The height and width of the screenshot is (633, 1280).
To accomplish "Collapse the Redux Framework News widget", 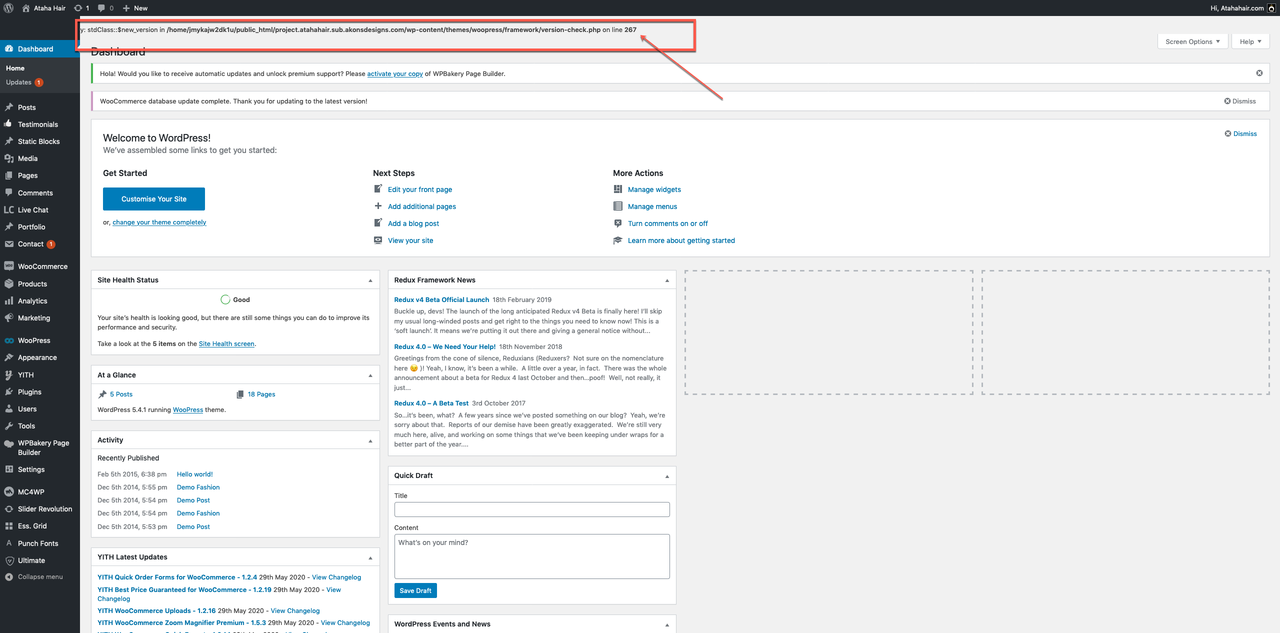I will coord(667,280).
